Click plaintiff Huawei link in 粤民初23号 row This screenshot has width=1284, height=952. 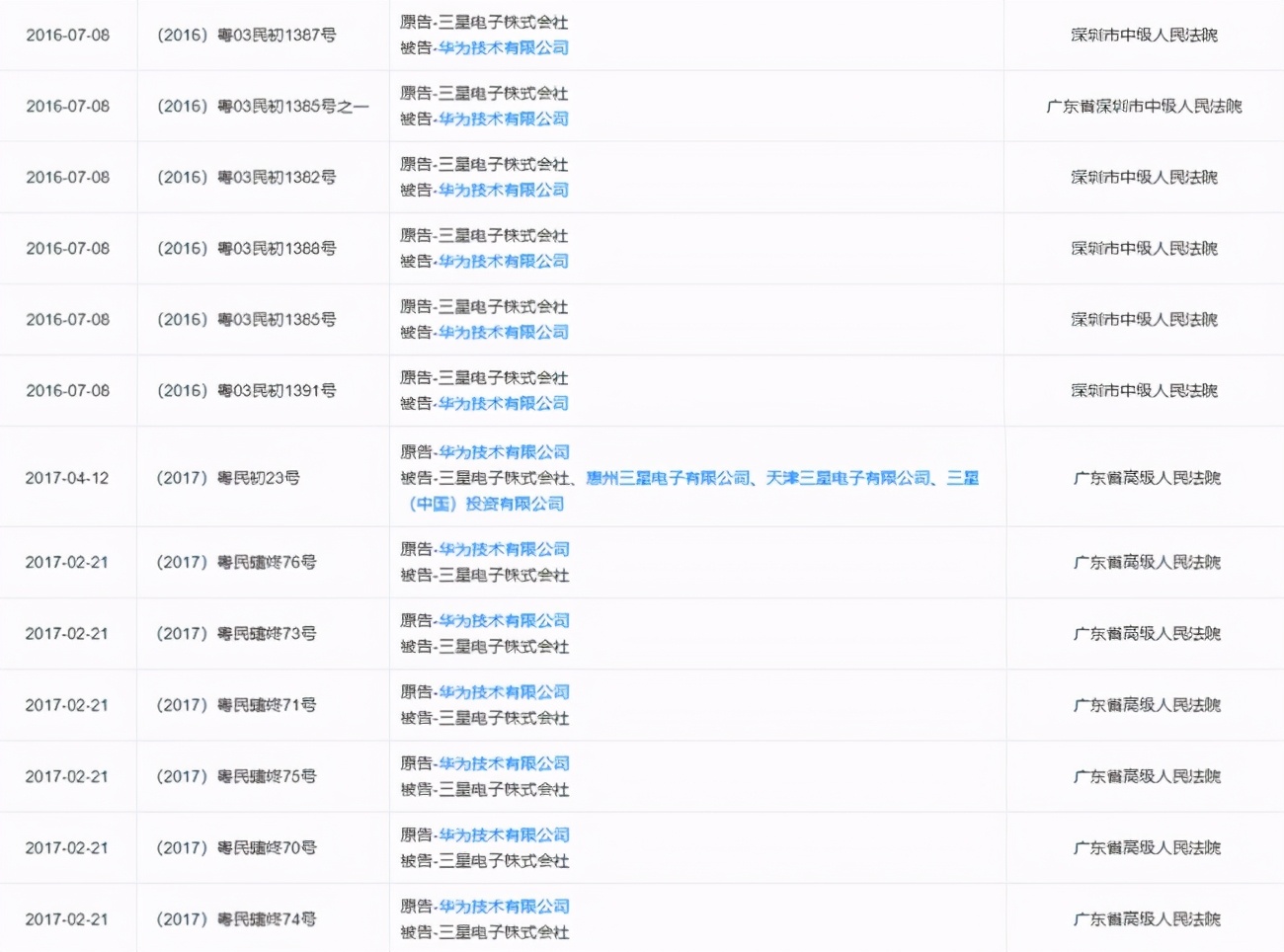point(504,451)
